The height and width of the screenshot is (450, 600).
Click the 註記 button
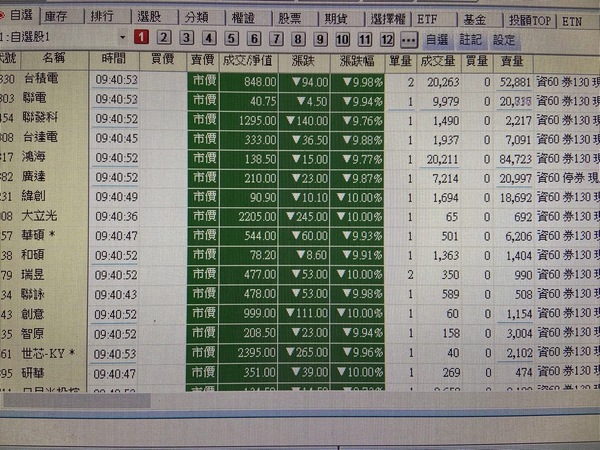(x=471, y=40)
